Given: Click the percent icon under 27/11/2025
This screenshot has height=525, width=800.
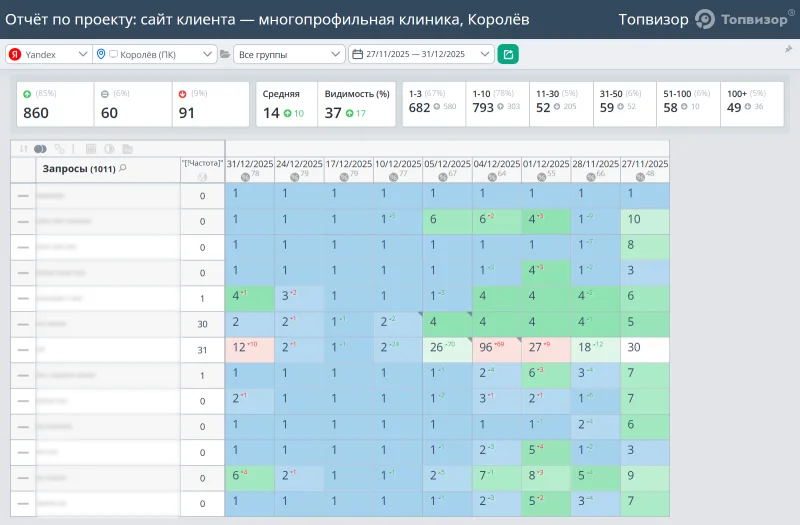Looking at the screenshot, I should [640, 177].
